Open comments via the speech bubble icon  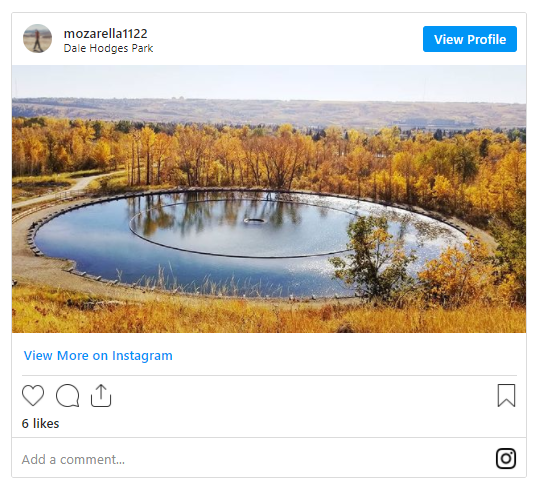point(68,395)
